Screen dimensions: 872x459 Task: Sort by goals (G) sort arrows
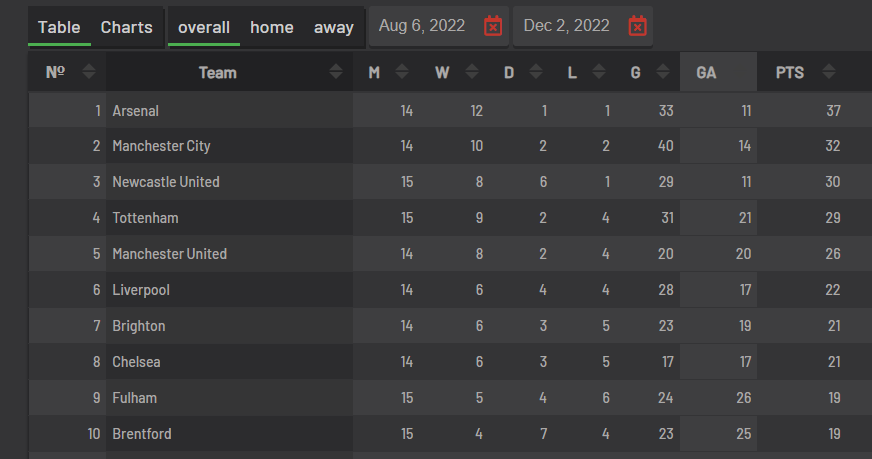click(662, 72)
